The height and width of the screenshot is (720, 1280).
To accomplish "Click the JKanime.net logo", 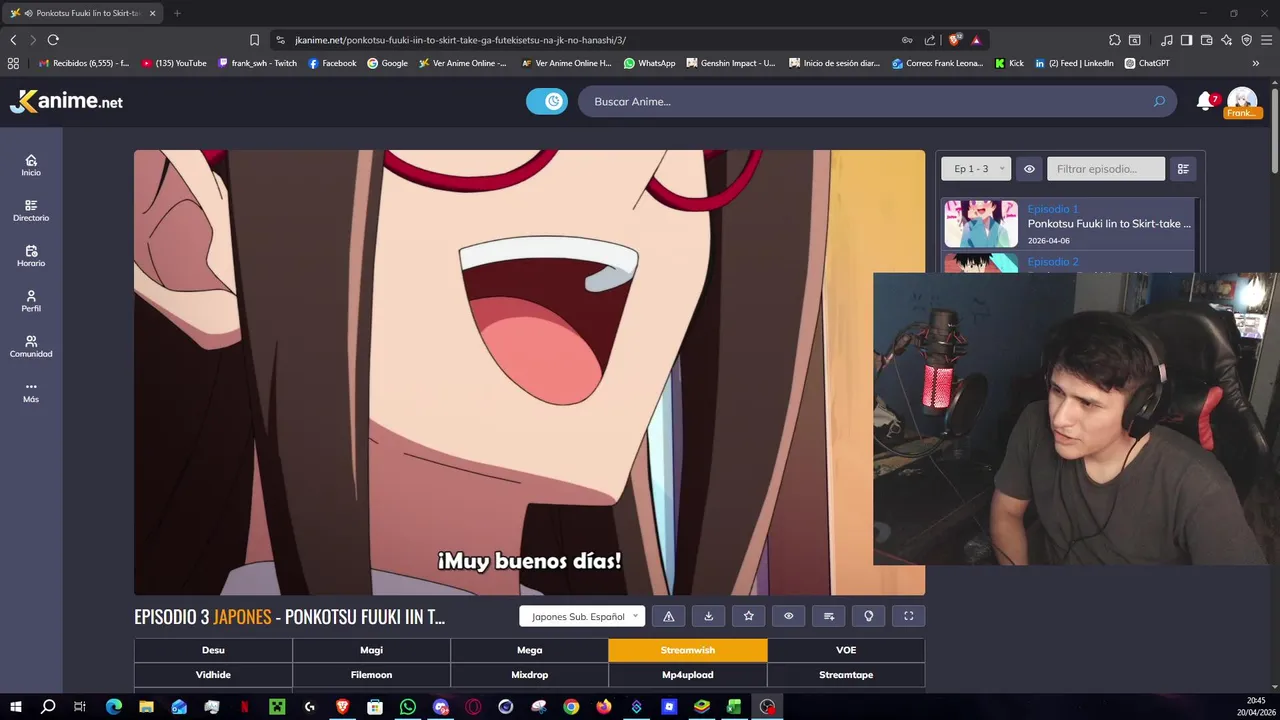I will click(x=66, y=101).
